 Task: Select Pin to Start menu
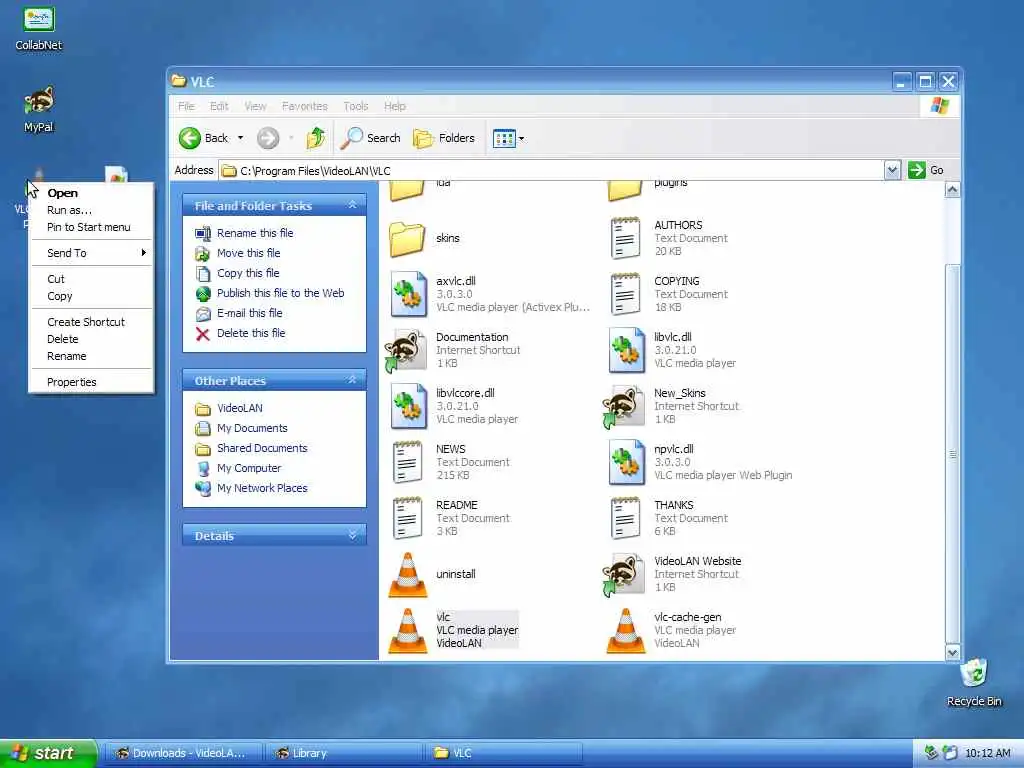pyautogui.click(x=91, y=227)
